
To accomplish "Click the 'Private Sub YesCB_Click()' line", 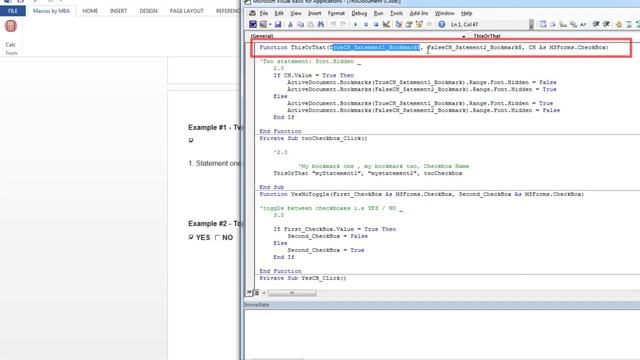I will (x=303, y=278).
